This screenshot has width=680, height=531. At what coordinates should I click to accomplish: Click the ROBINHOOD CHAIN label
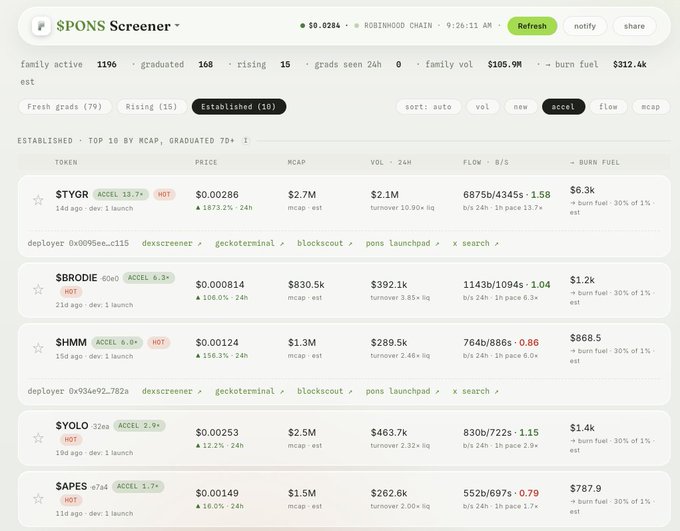pyautogui.click(x=398, y=26)
